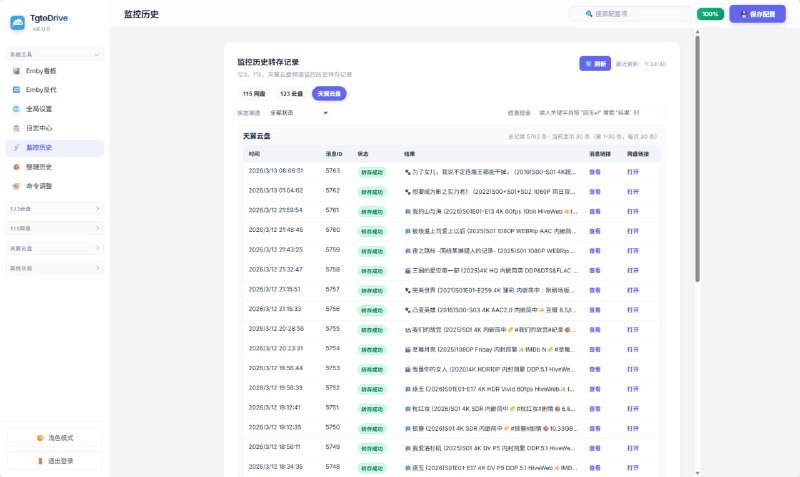Click timestamp 2026/3/13 01:04:02
The height and width of the screenshot is (477, 800).
[x=276, y=190]
